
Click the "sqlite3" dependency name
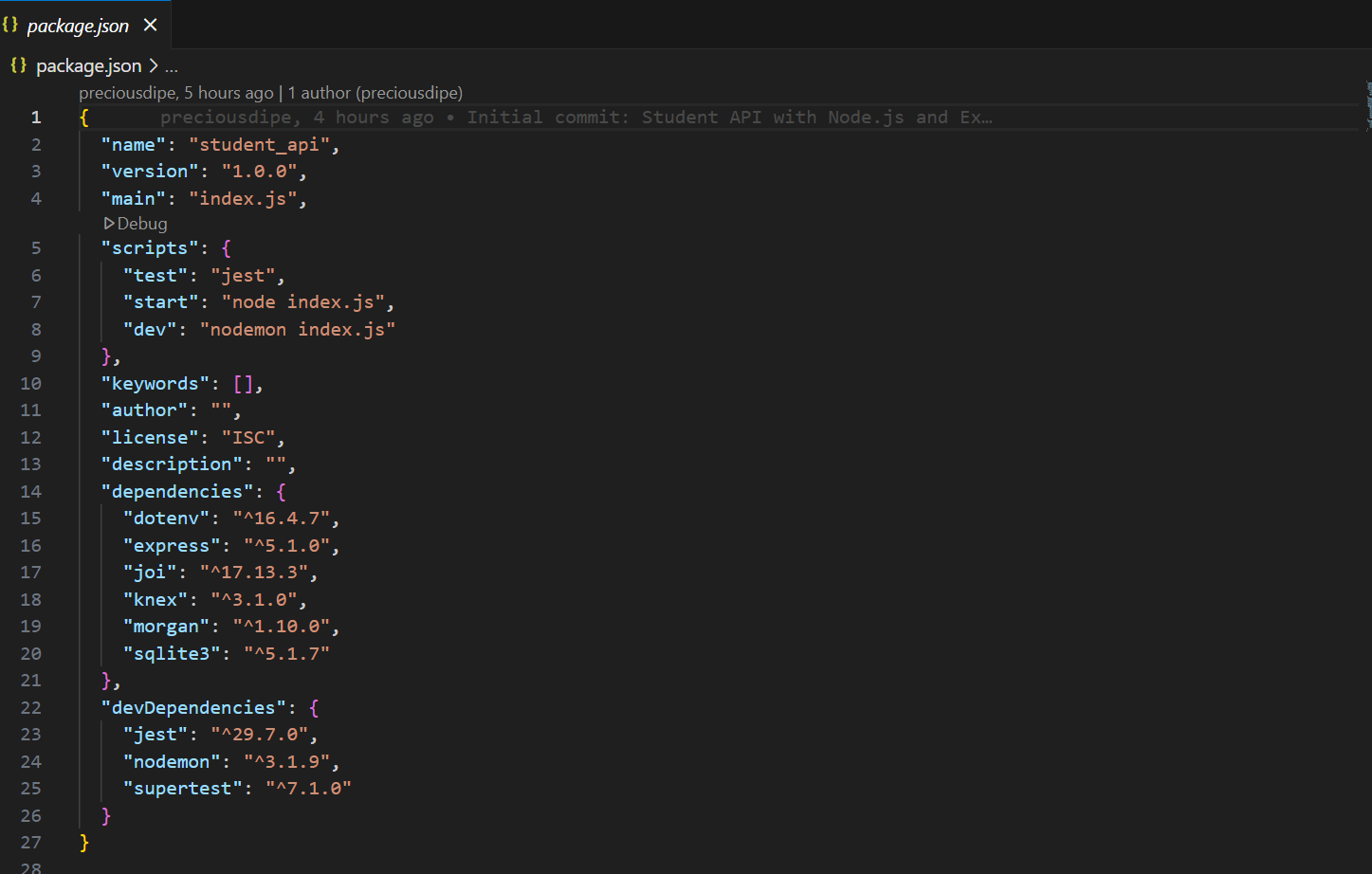point(172,654)
